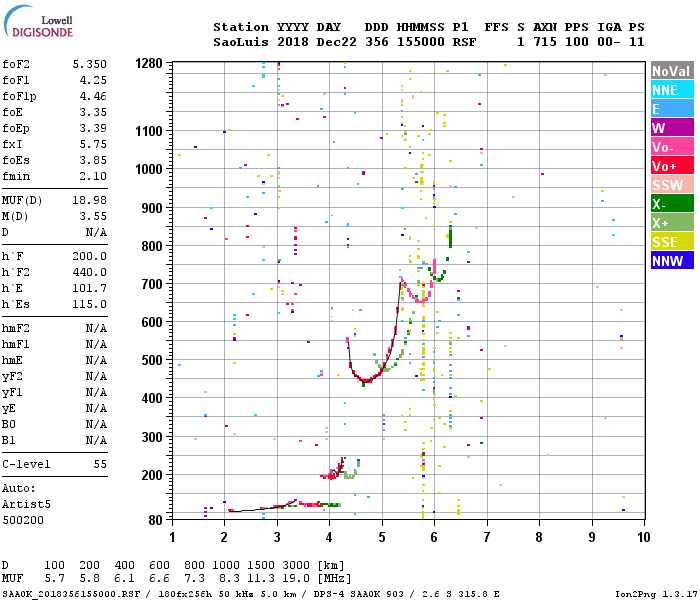Click the C-level value 55

point(100,464)
